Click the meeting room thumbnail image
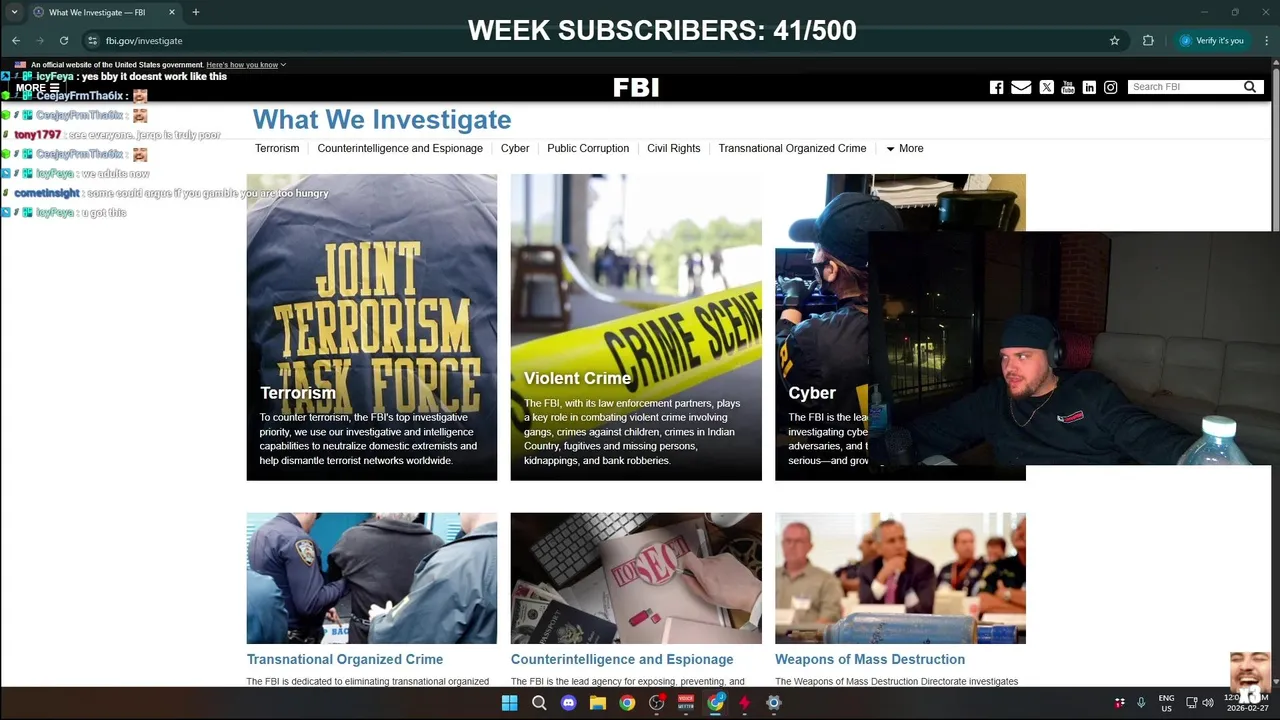Image resolution: width=1280 pixels, height=720 pixels. [900, 578]
